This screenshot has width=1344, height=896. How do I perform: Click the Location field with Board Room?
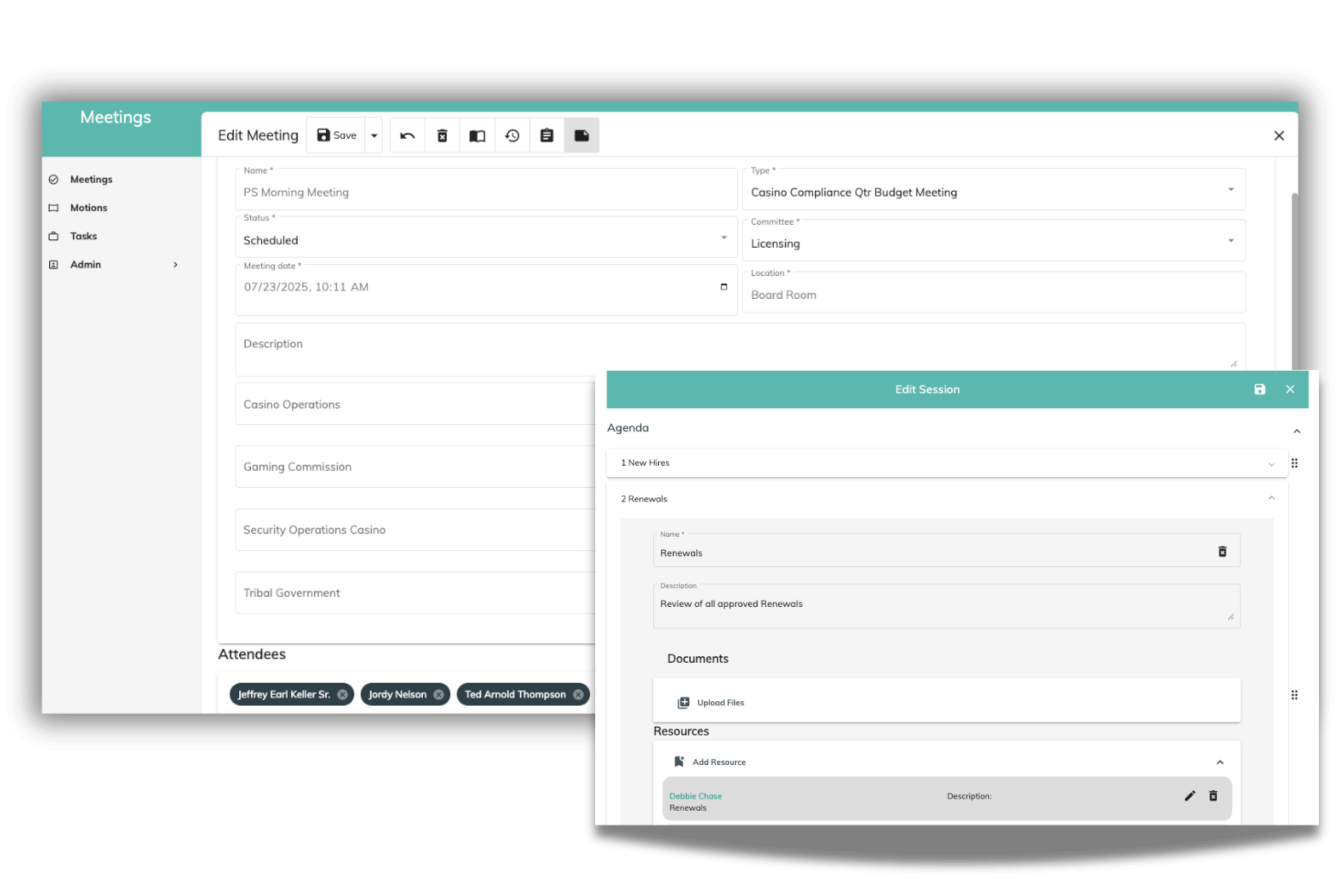coord(993,295)
